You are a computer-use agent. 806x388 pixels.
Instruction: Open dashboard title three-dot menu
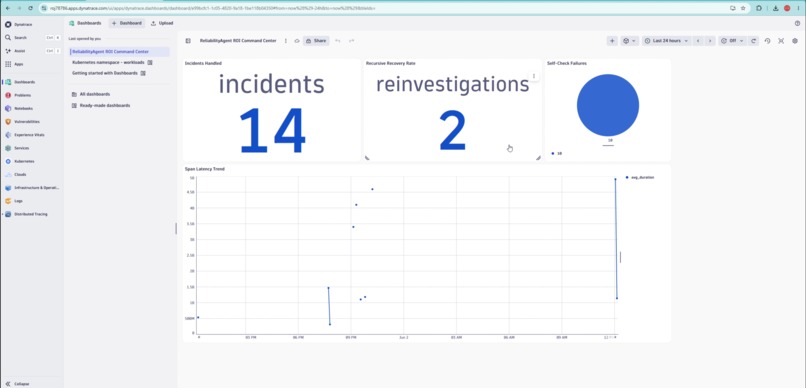pyautogui.click(x=286, y=41)
